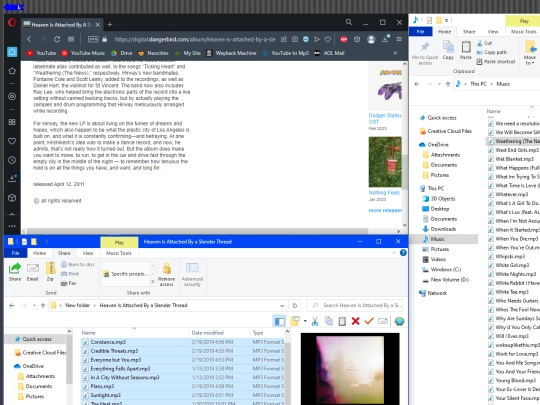The image size is (540, 405).
Task: Reload the page in Opera
Action: coord(57,39)
